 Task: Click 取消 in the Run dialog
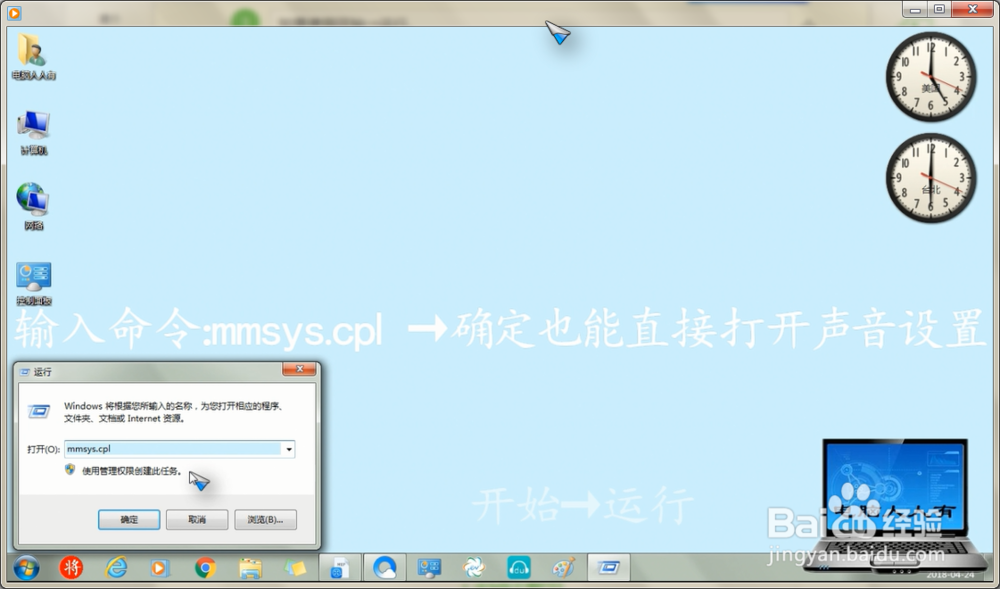click(x=197, y=520)
